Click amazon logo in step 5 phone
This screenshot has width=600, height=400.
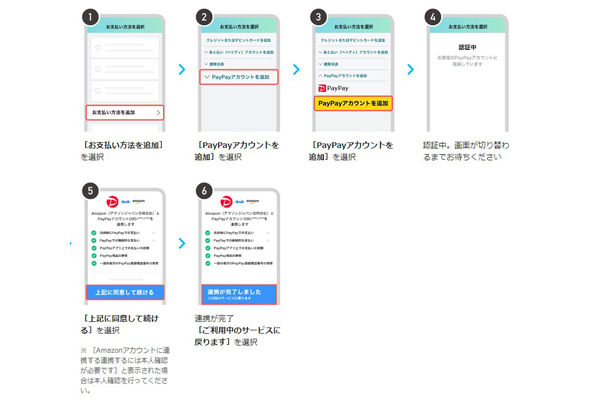139,201
